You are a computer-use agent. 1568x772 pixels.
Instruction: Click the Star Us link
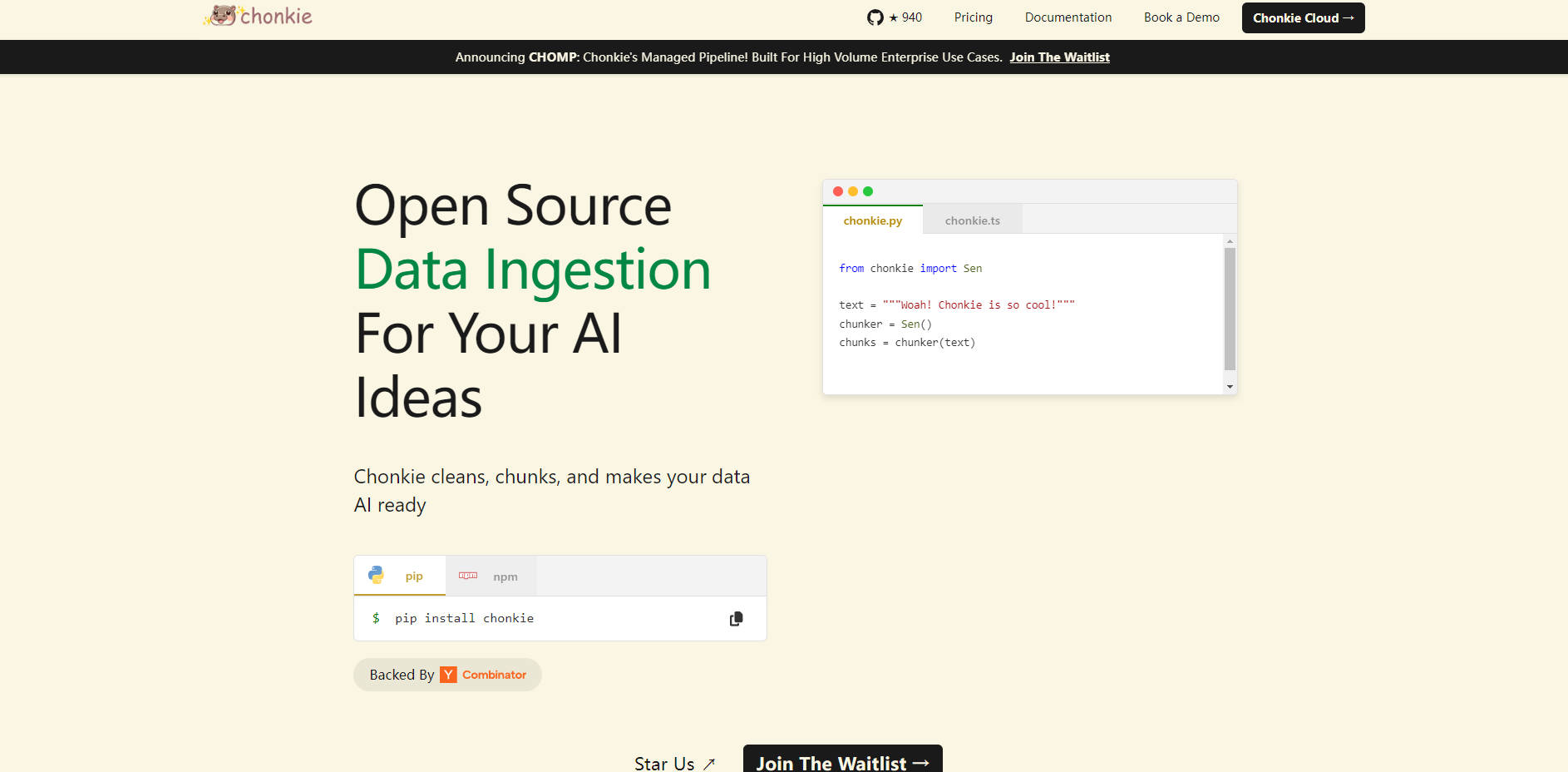click(673, 763)
